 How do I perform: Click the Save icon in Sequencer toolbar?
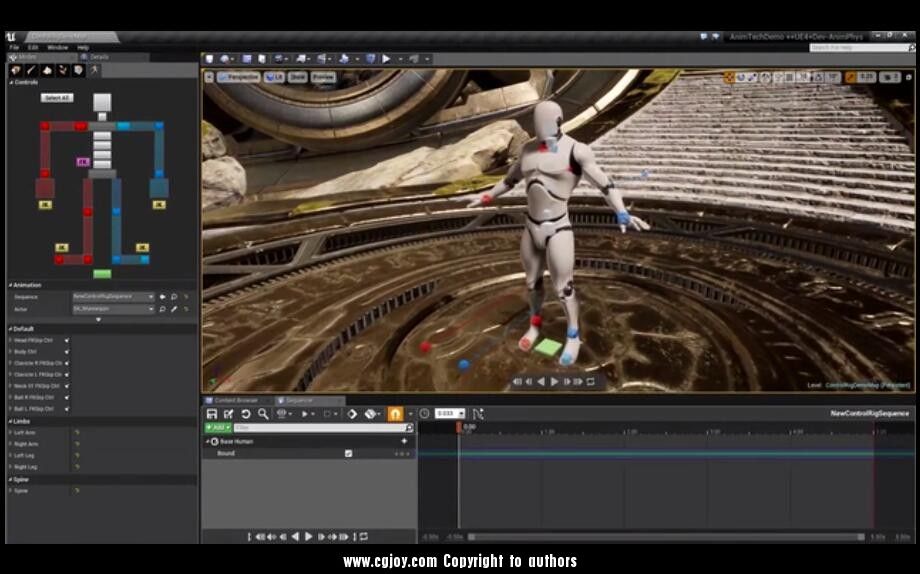(212, 414)
